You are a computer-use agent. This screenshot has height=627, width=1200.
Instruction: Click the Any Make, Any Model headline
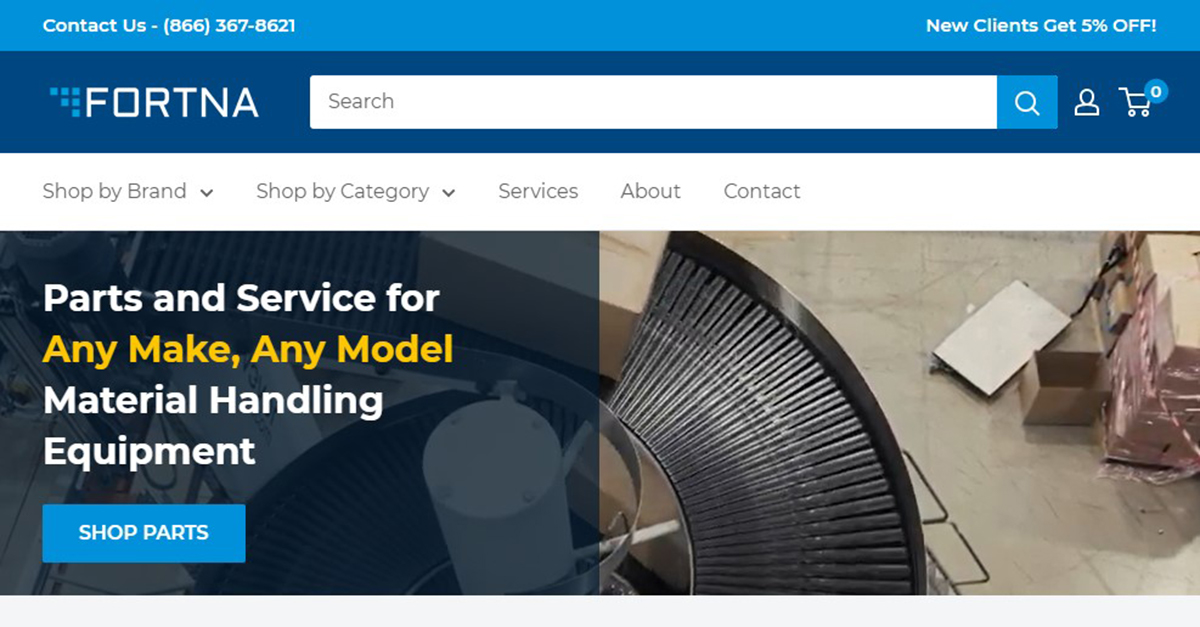pos(248,349)
